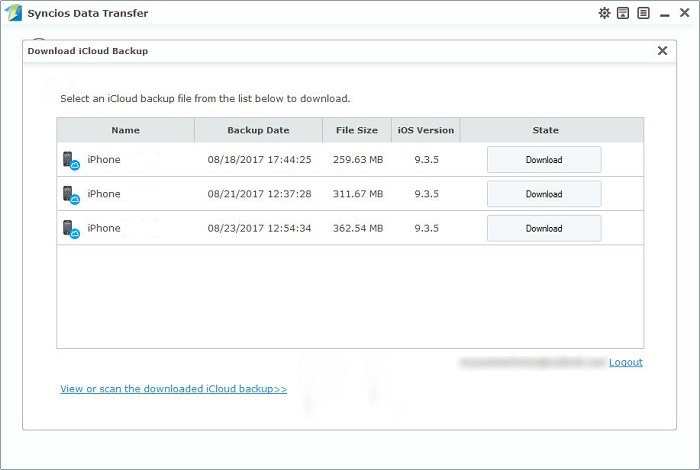Click the register/store icon beside the gear
The width and height of the screenshot is (700, 470).
point(623,13)
